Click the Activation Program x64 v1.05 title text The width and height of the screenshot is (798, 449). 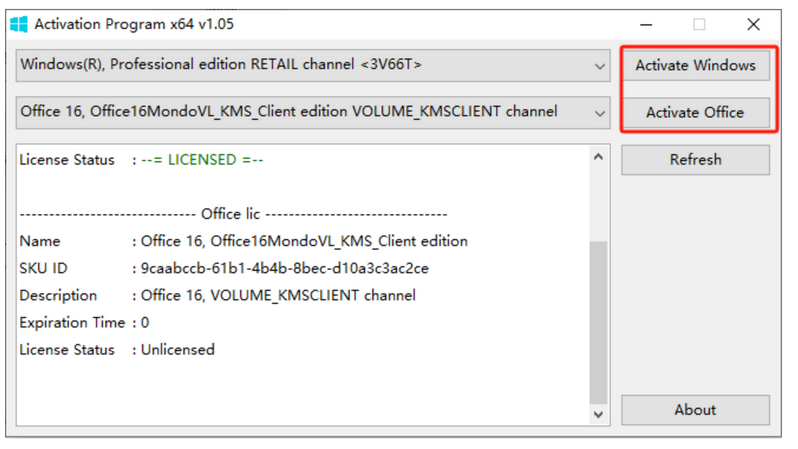pyautogui.click(x=134, y=24)
